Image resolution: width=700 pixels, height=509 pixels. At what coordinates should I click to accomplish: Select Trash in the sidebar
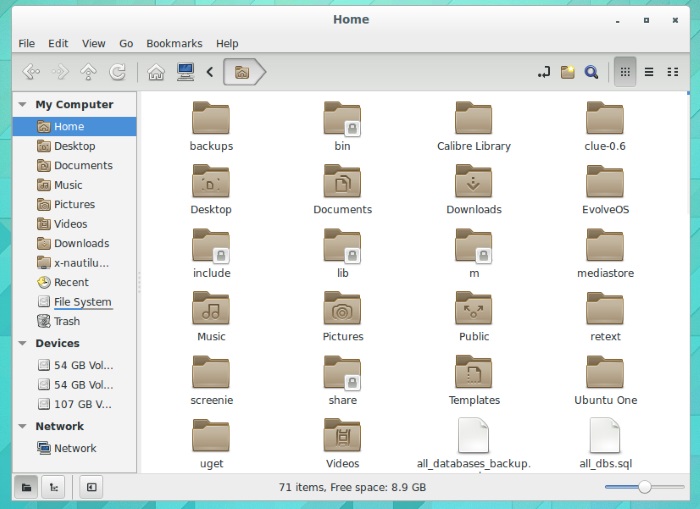(67, 321)
